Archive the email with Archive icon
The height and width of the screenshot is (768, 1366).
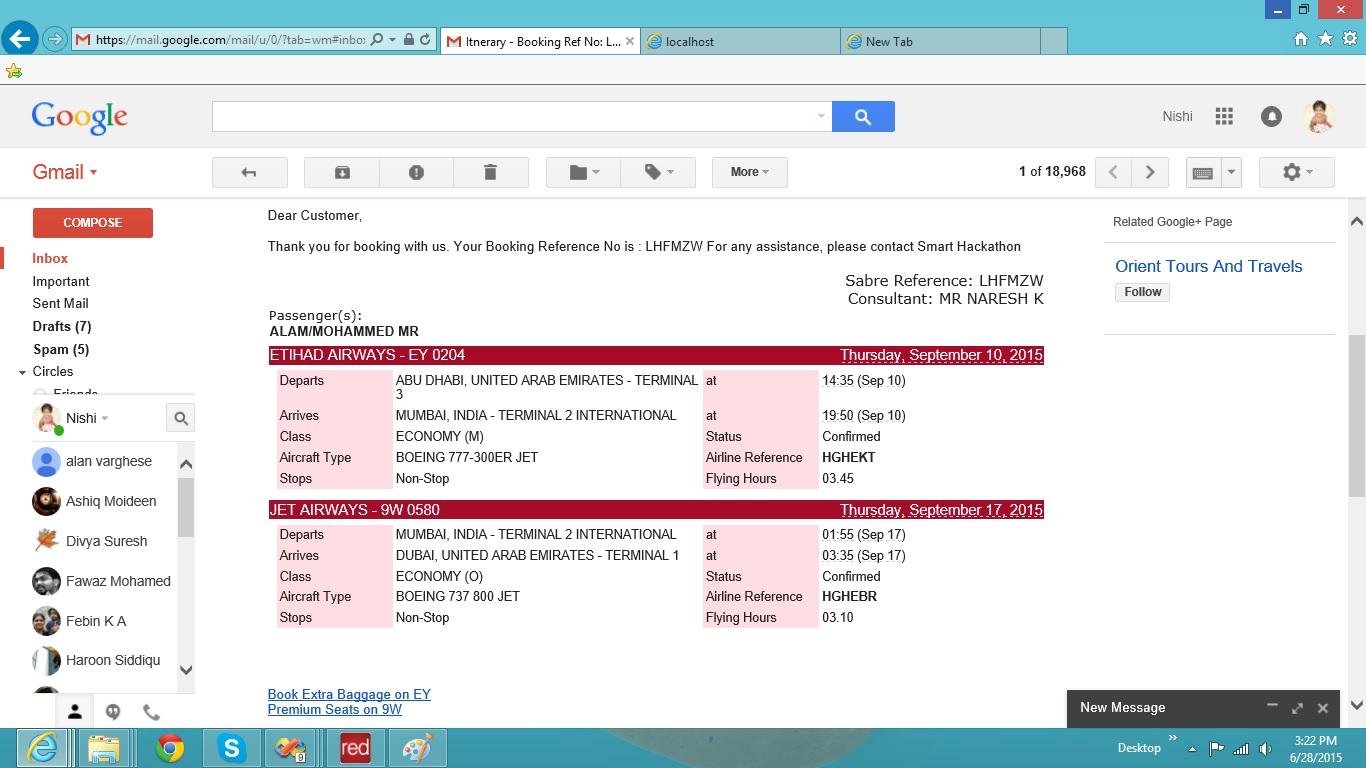click(x=342, y=172)
